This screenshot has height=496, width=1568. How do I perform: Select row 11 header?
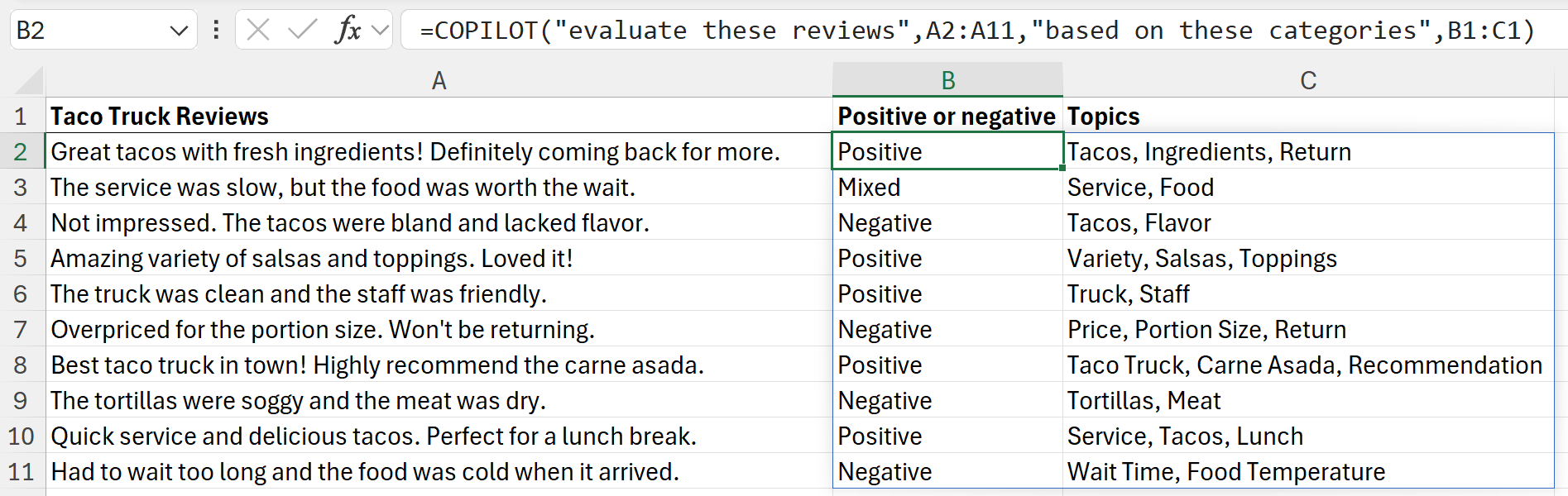pos(22,471)
